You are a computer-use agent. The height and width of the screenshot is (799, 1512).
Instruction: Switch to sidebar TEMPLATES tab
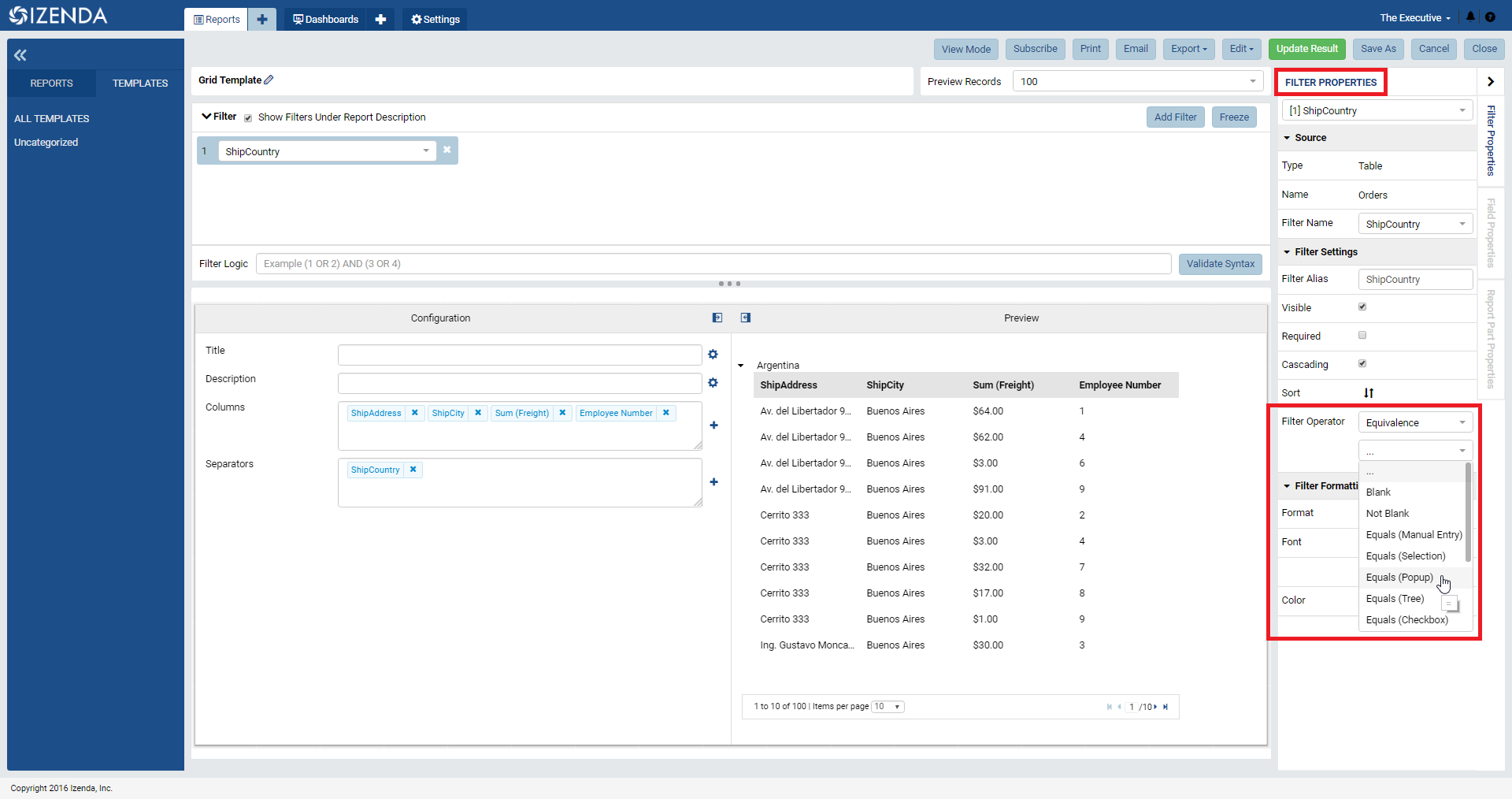point(140,83)
